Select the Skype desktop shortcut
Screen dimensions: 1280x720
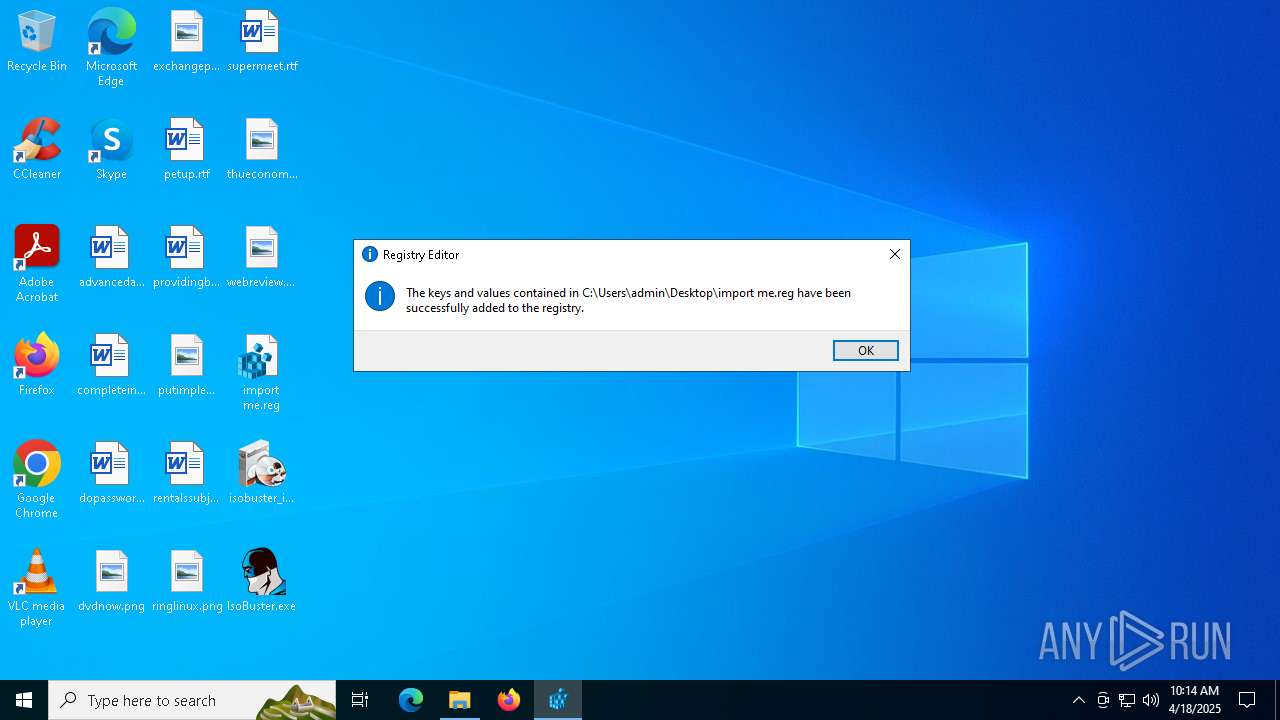click(111, 150)
